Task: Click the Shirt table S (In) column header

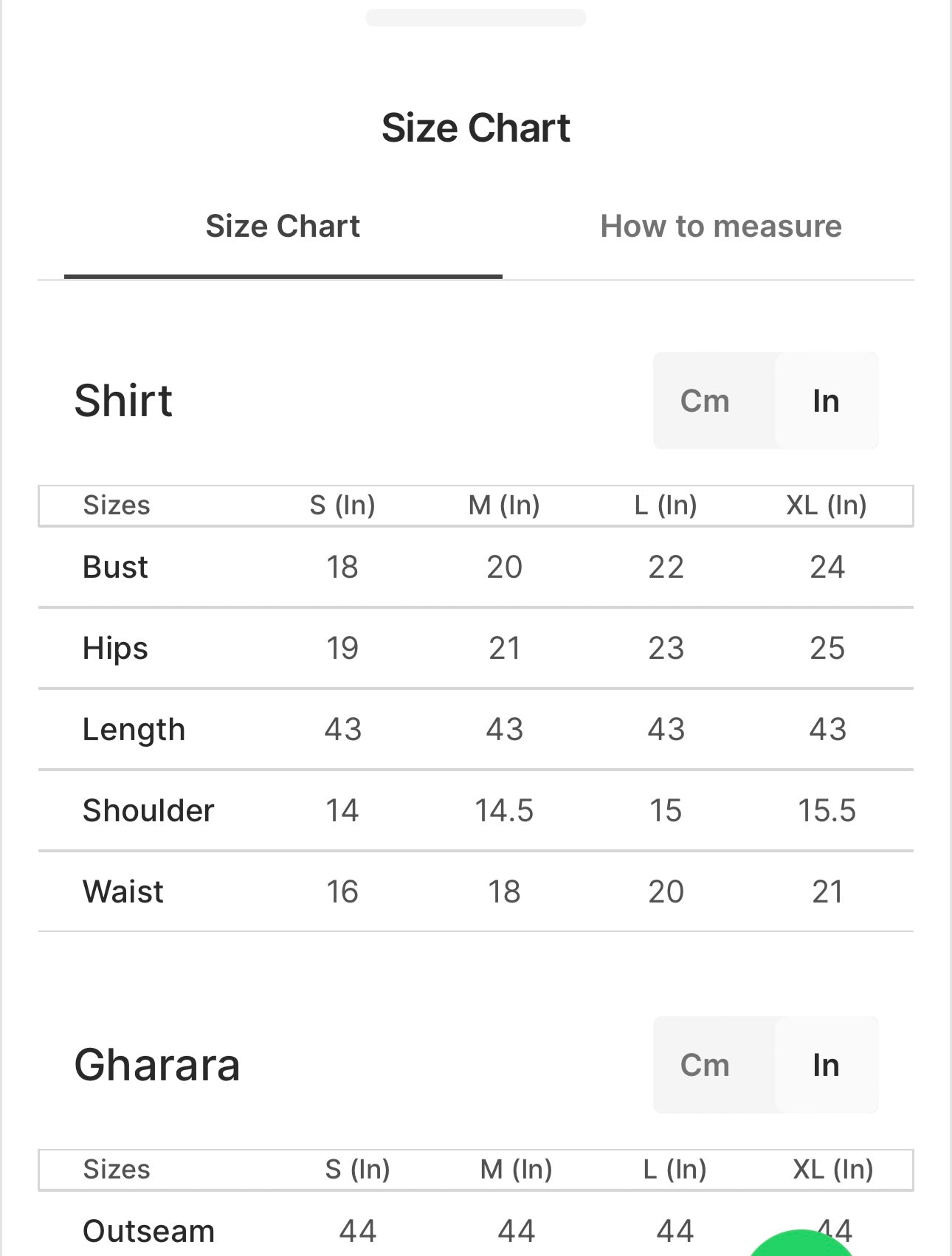Action: 342,505
